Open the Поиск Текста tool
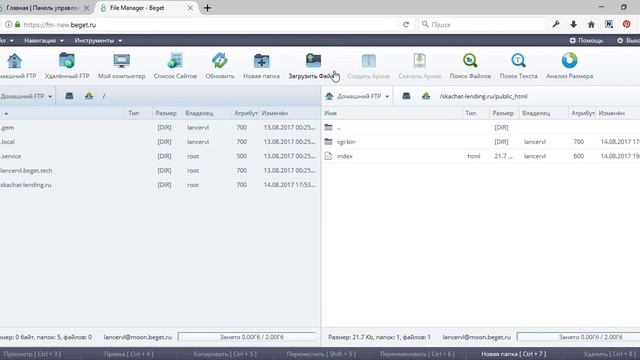 [x=518, y=61]
